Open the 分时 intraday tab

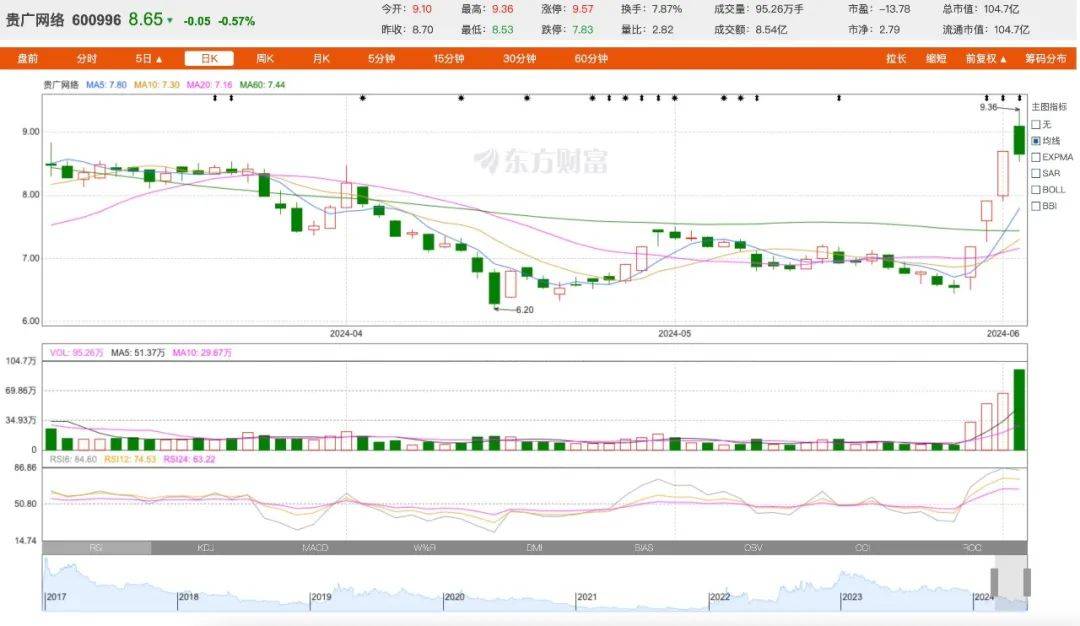point(87,59)
